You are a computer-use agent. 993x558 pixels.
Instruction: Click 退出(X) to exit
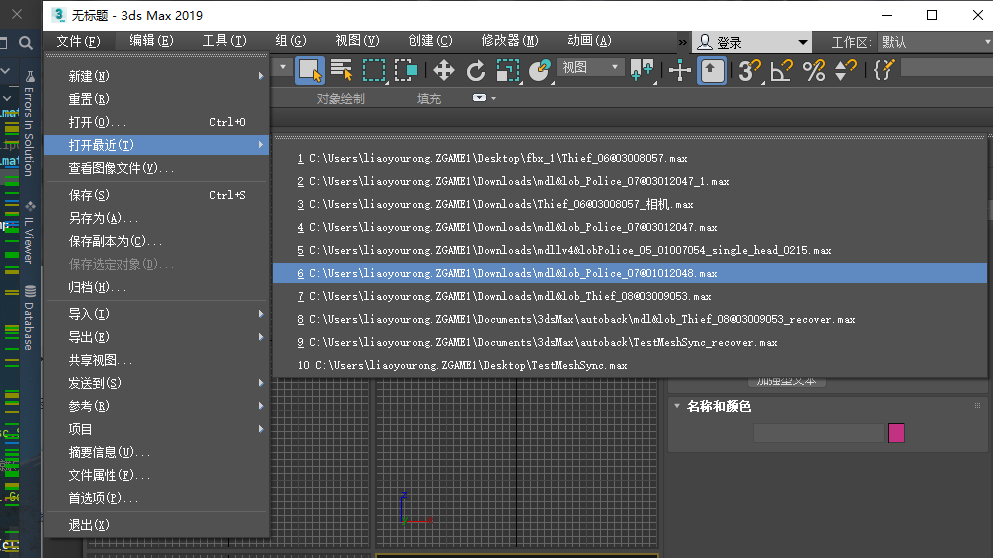click(156, 525)
